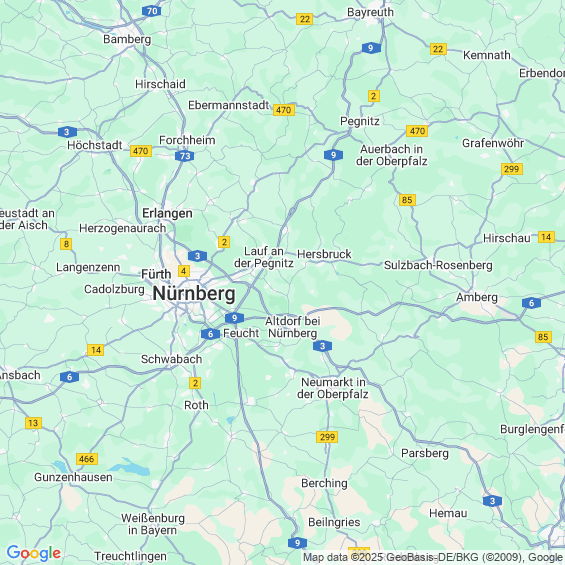Viewport: 565px width, 565px height.
Task: Click the Weißenburg in Bayern label
Action: [x=153, y=524]
